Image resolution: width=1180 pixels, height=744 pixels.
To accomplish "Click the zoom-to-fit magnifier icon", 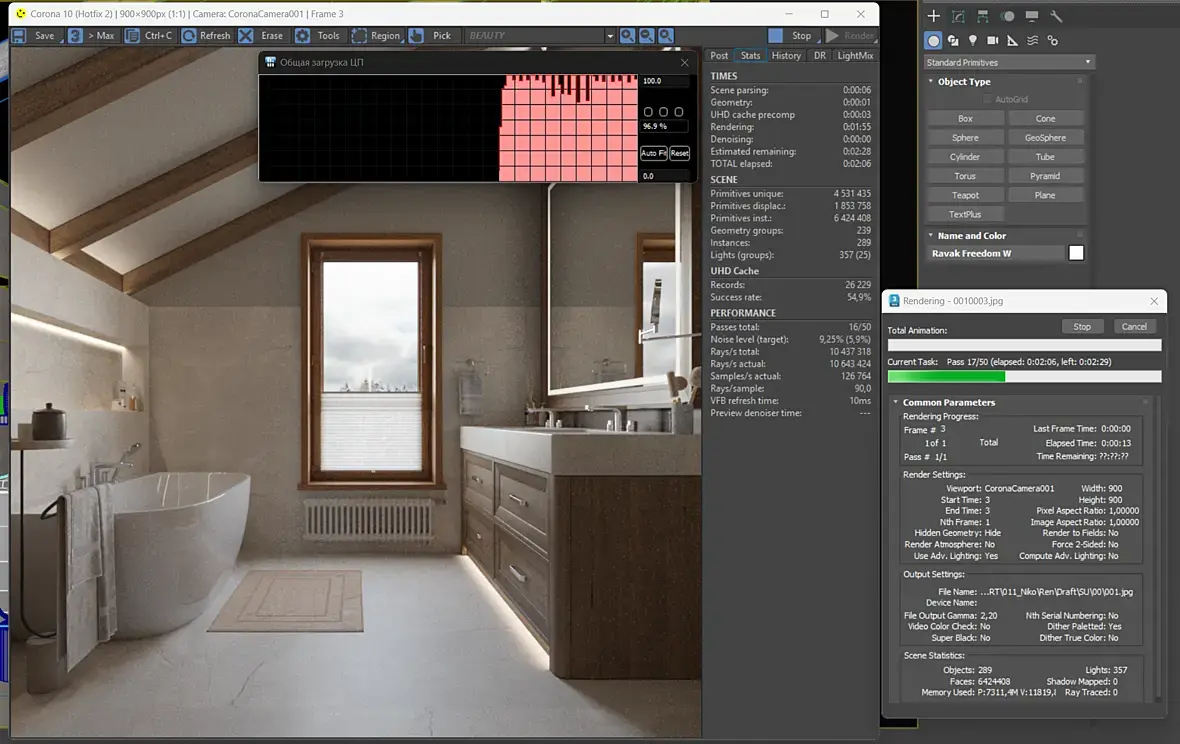I will pyautogui.click(x=666, y=35).
